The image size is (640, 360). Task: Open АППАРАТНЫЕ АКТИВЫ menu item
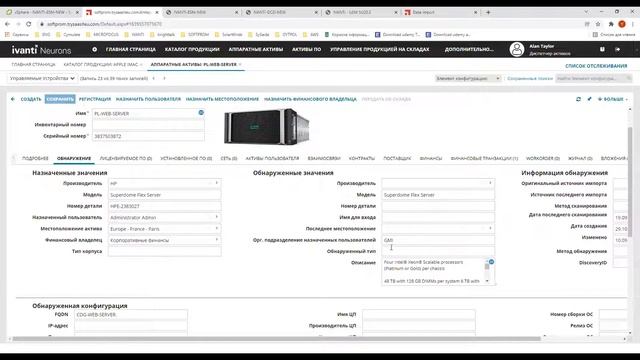pos(256,49)
